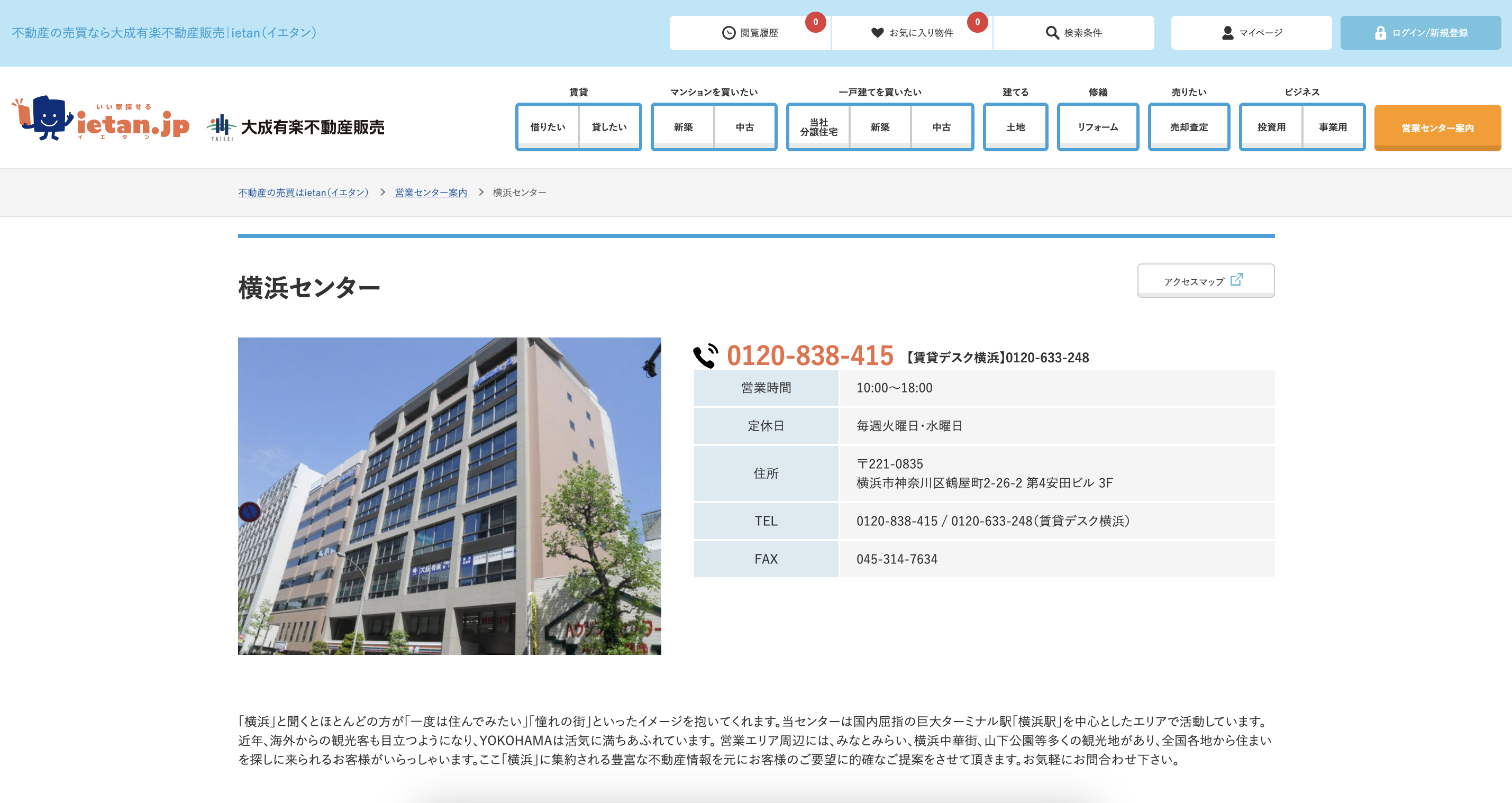
Task: Click the favorites count badge
Action: 977,22
